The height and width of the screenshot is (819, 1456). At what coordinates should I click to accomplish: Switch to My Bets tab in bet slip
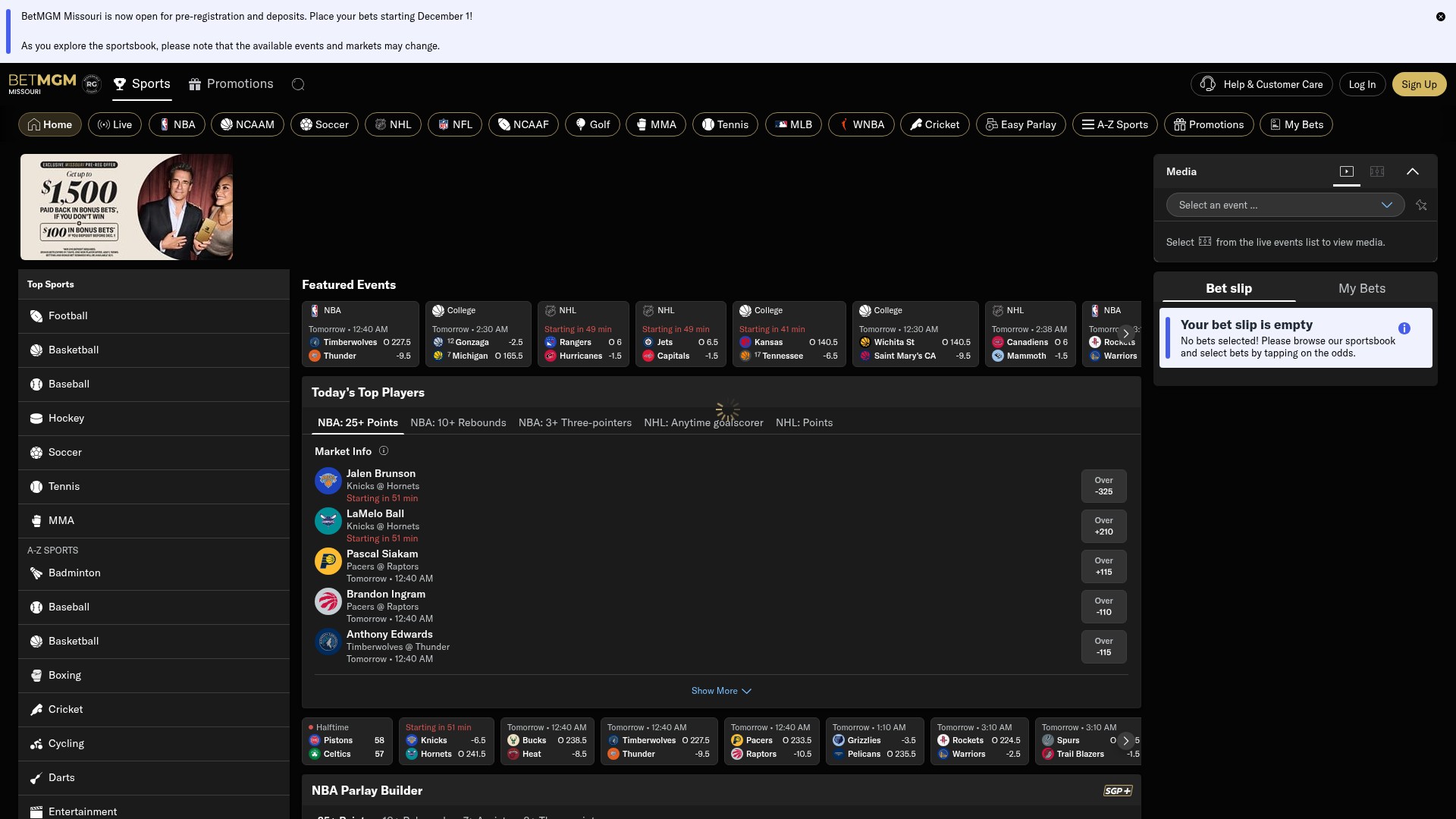tap(1361, 289)
